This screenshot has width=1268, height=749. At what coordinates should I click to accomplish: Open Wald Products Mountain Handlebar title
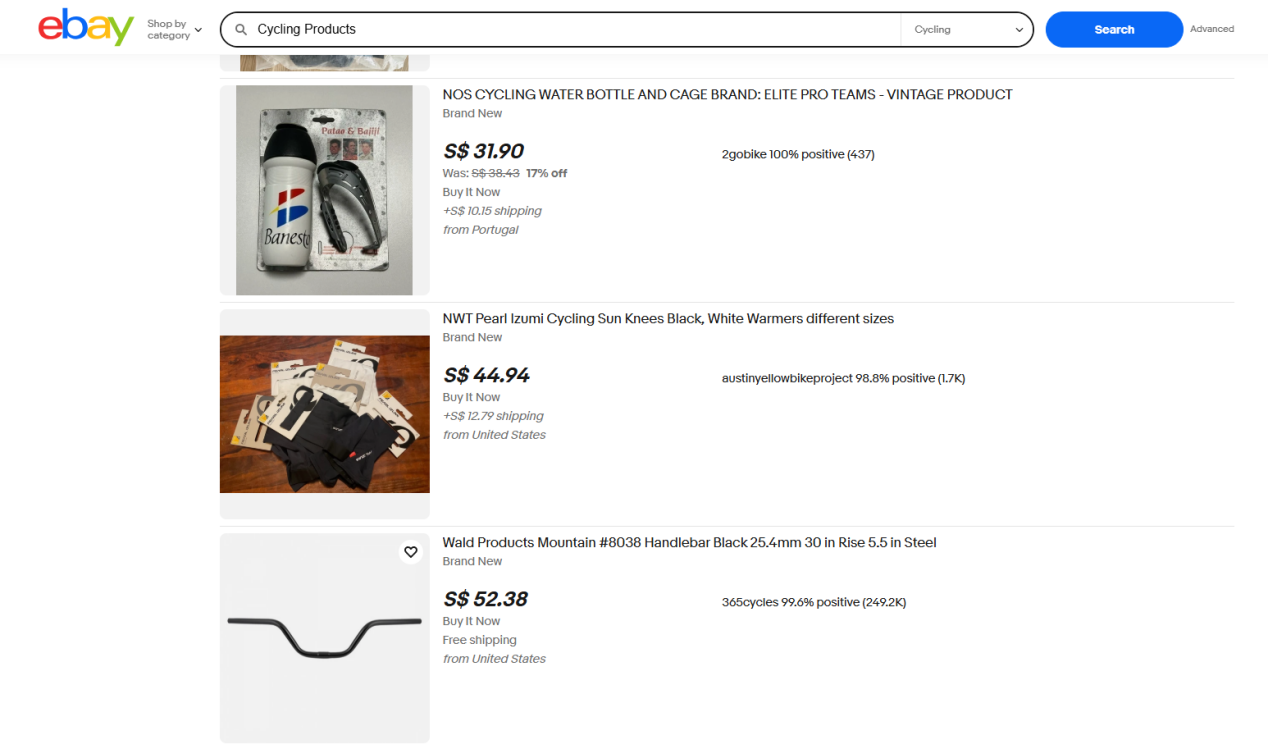click(689, 543)
